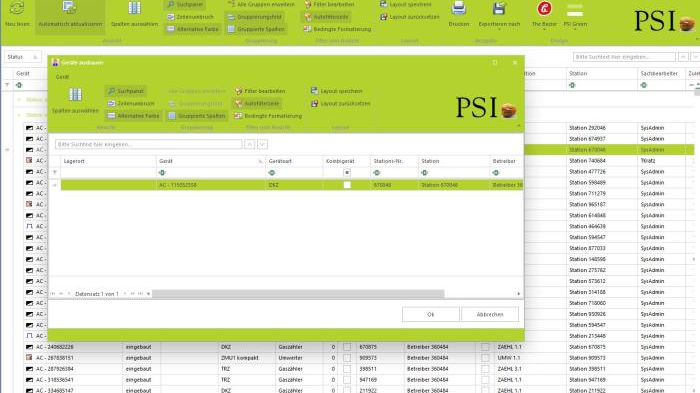Toggle Alternative Farbe in dialog ribbon
Image resolution: width=700 pixels, height=393 pixels.
tap(133, 116)
